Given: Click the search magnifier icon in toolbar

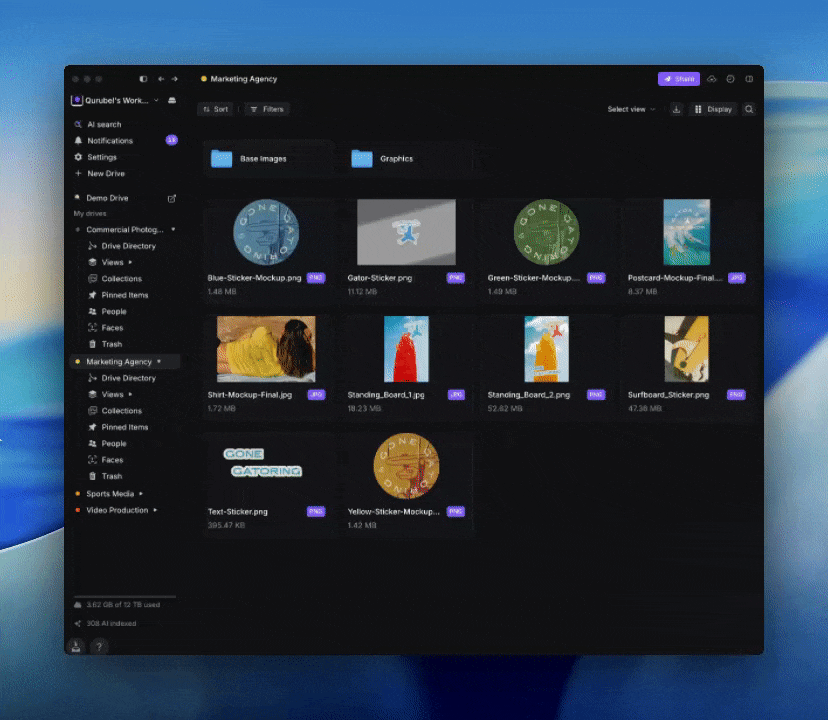Looking at the screenshot, I should click(749, 109).
